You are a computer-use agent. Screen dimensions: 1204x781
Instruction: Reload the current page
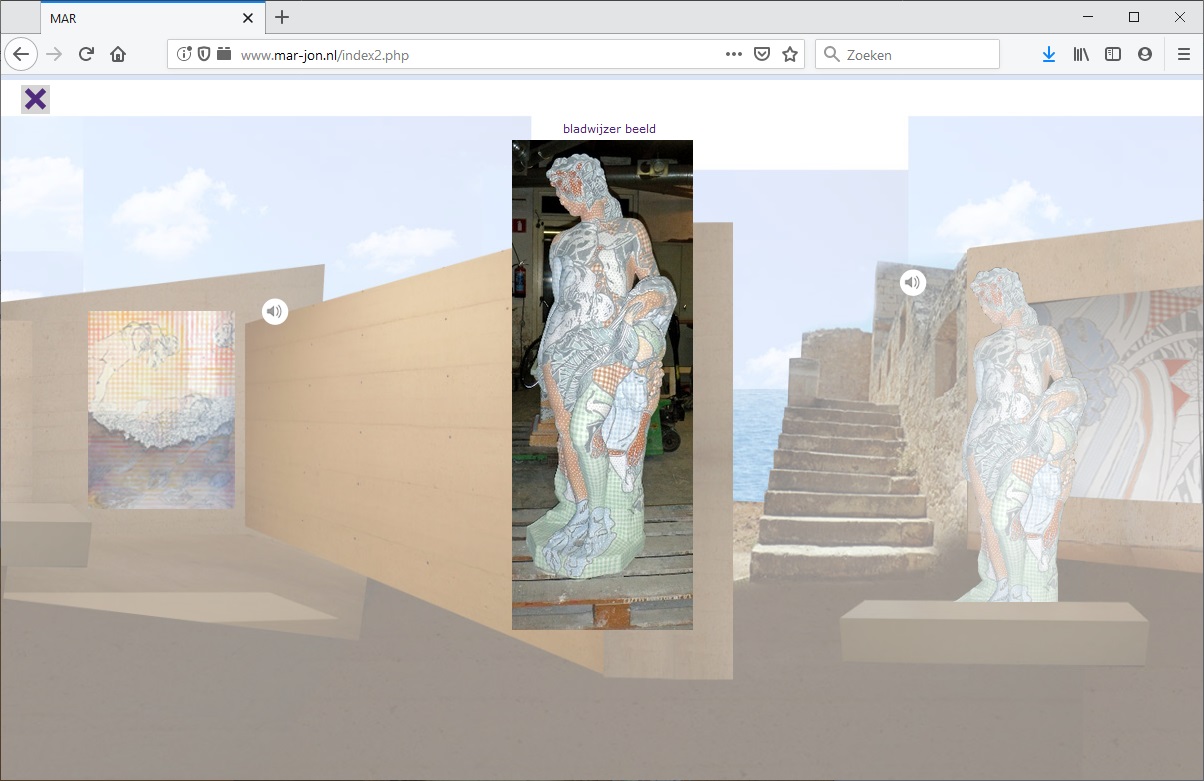86,55
